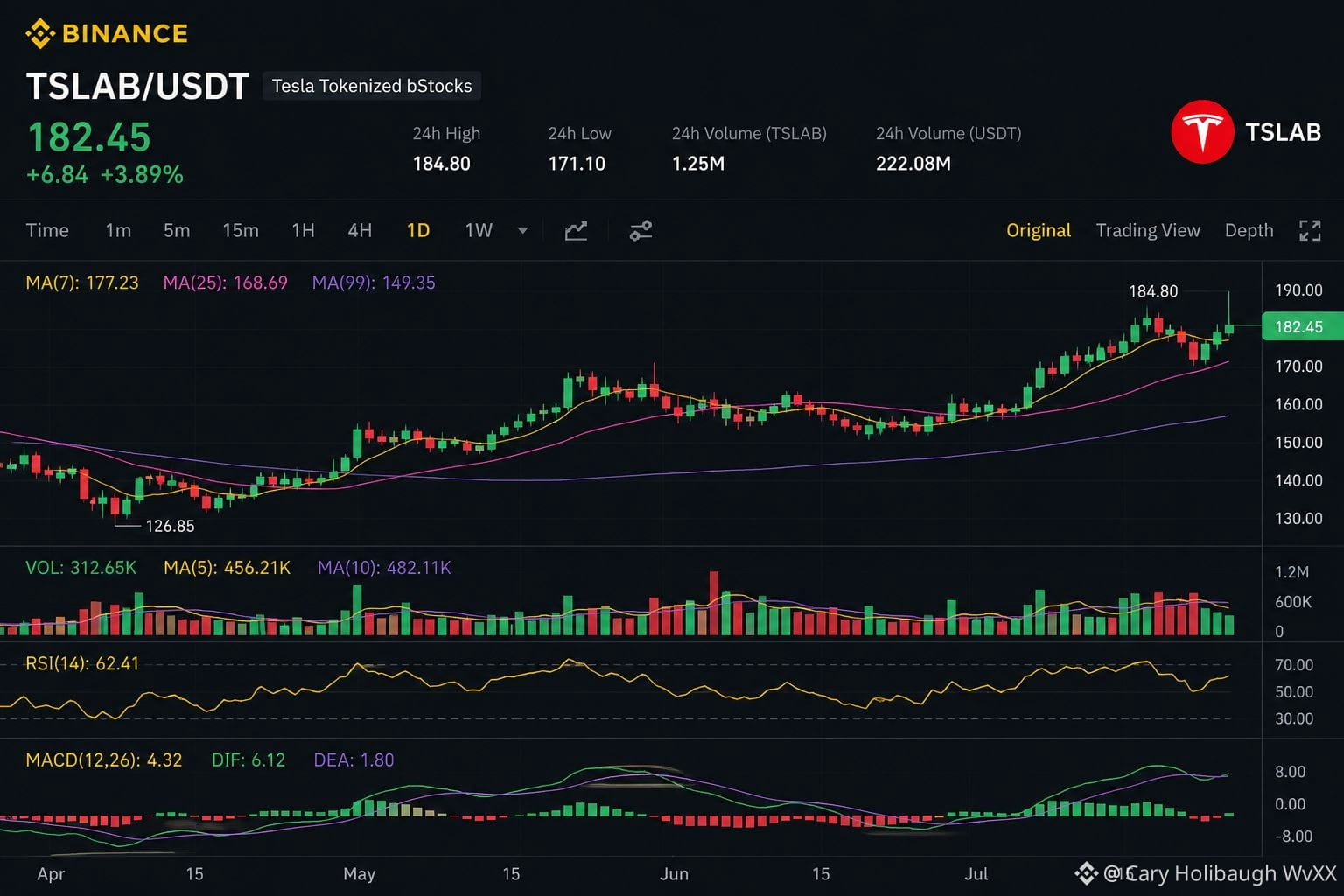
Task: Expand the more intervals dropdown arrow
Action: point(523,231)
